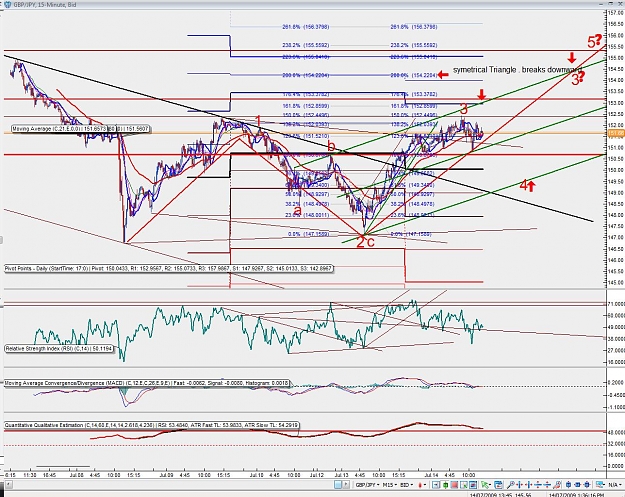This screenshot has height=497, width=625.
Task: Click middle blue candle size icon
Action: point(578,485)
